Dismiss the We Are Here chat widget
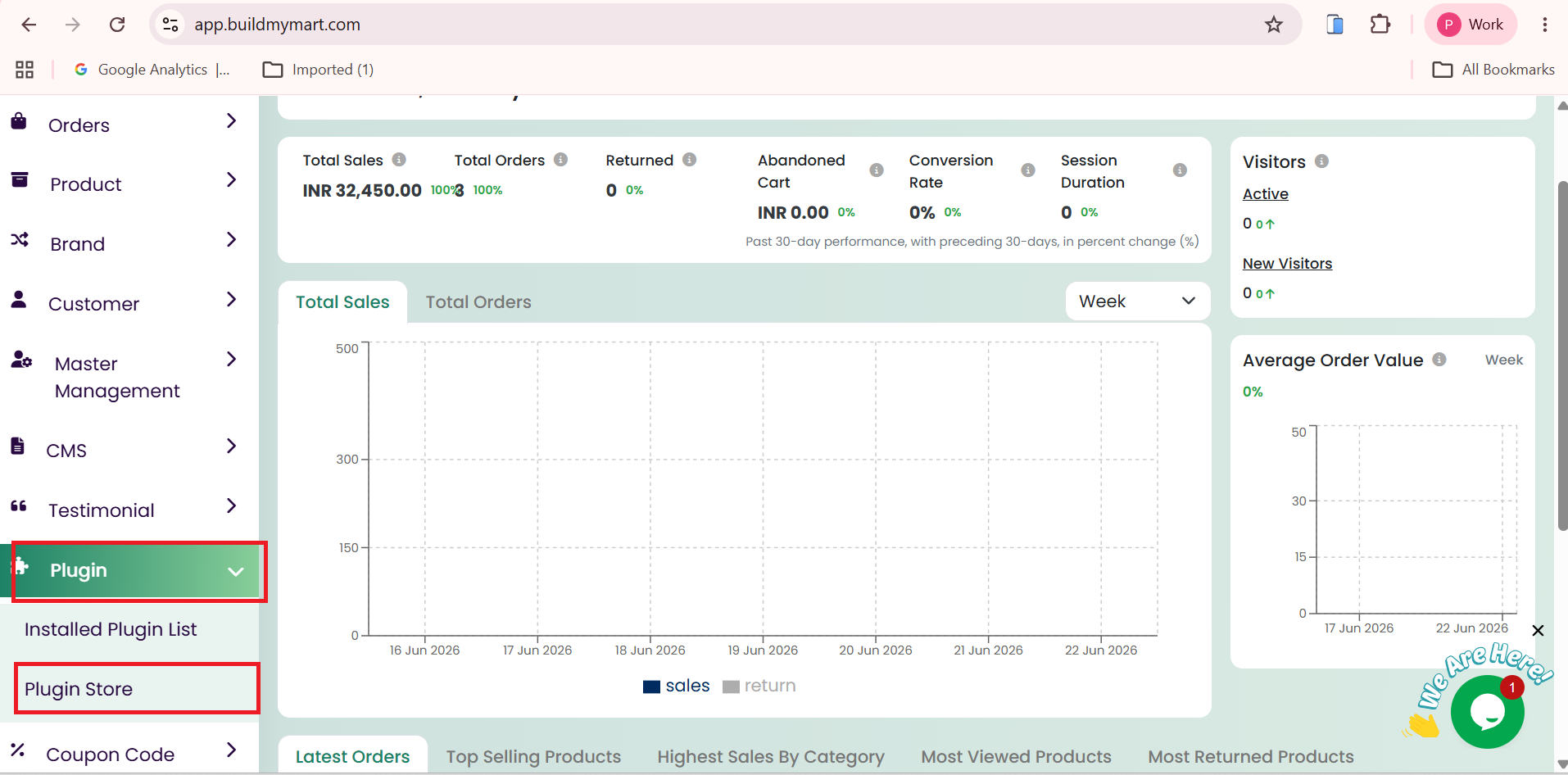The image size is (1568, 775). [1538, 631]
